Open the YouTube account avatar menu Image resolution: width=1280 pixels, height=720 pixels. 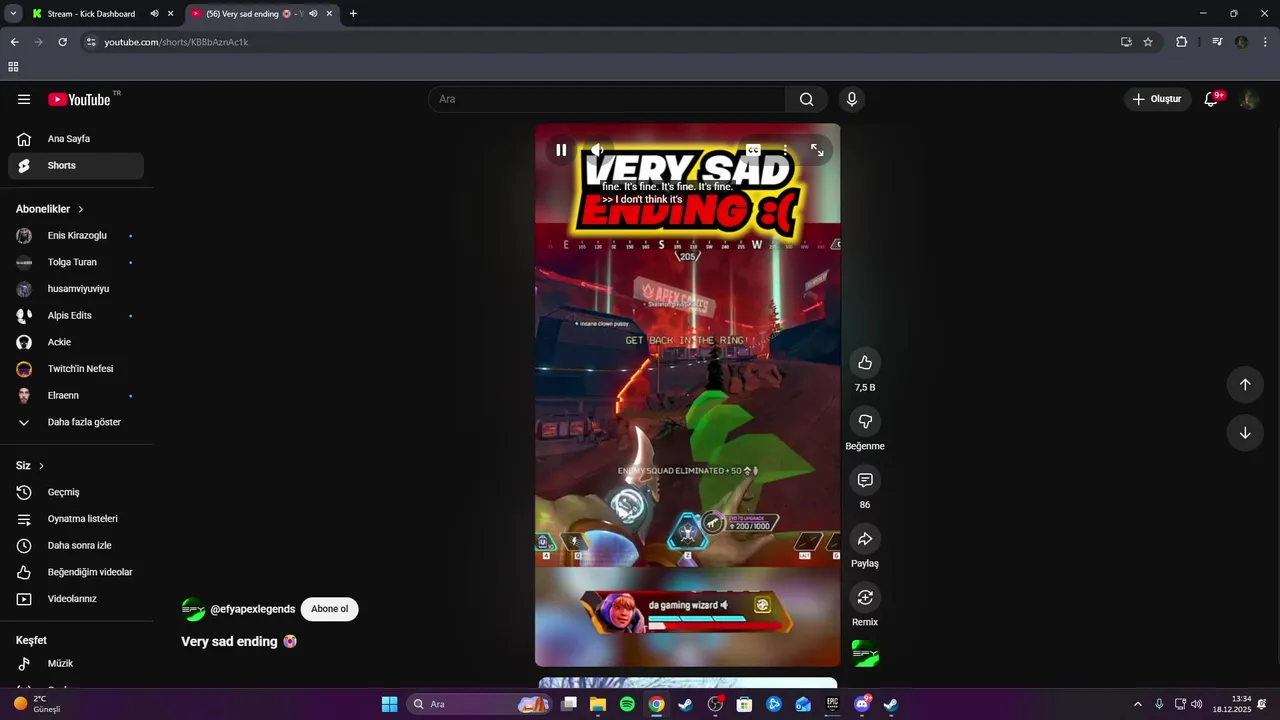click(x=1249, y=99)
